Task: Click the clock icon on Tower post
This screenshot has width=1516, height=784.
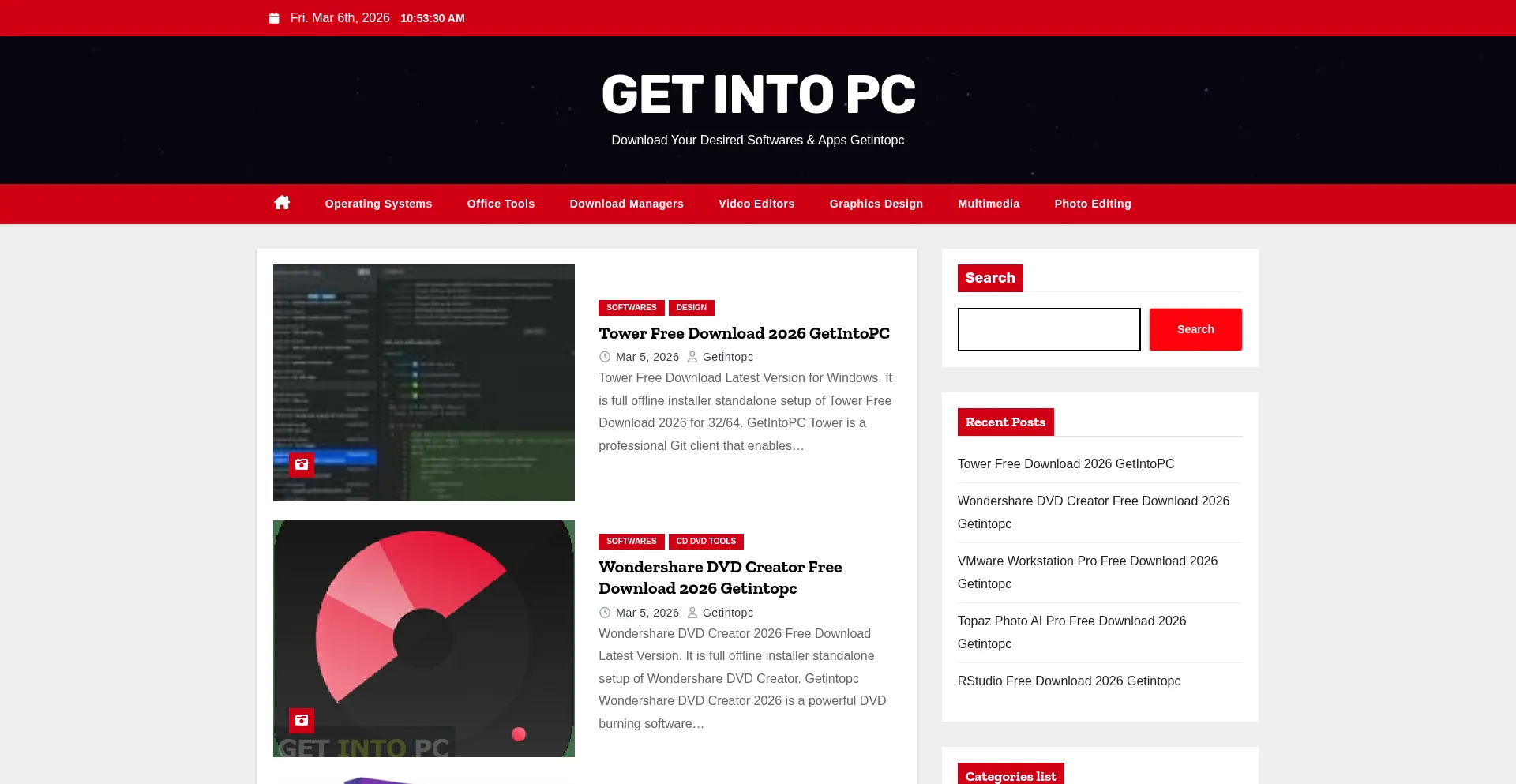Action: 605,357
